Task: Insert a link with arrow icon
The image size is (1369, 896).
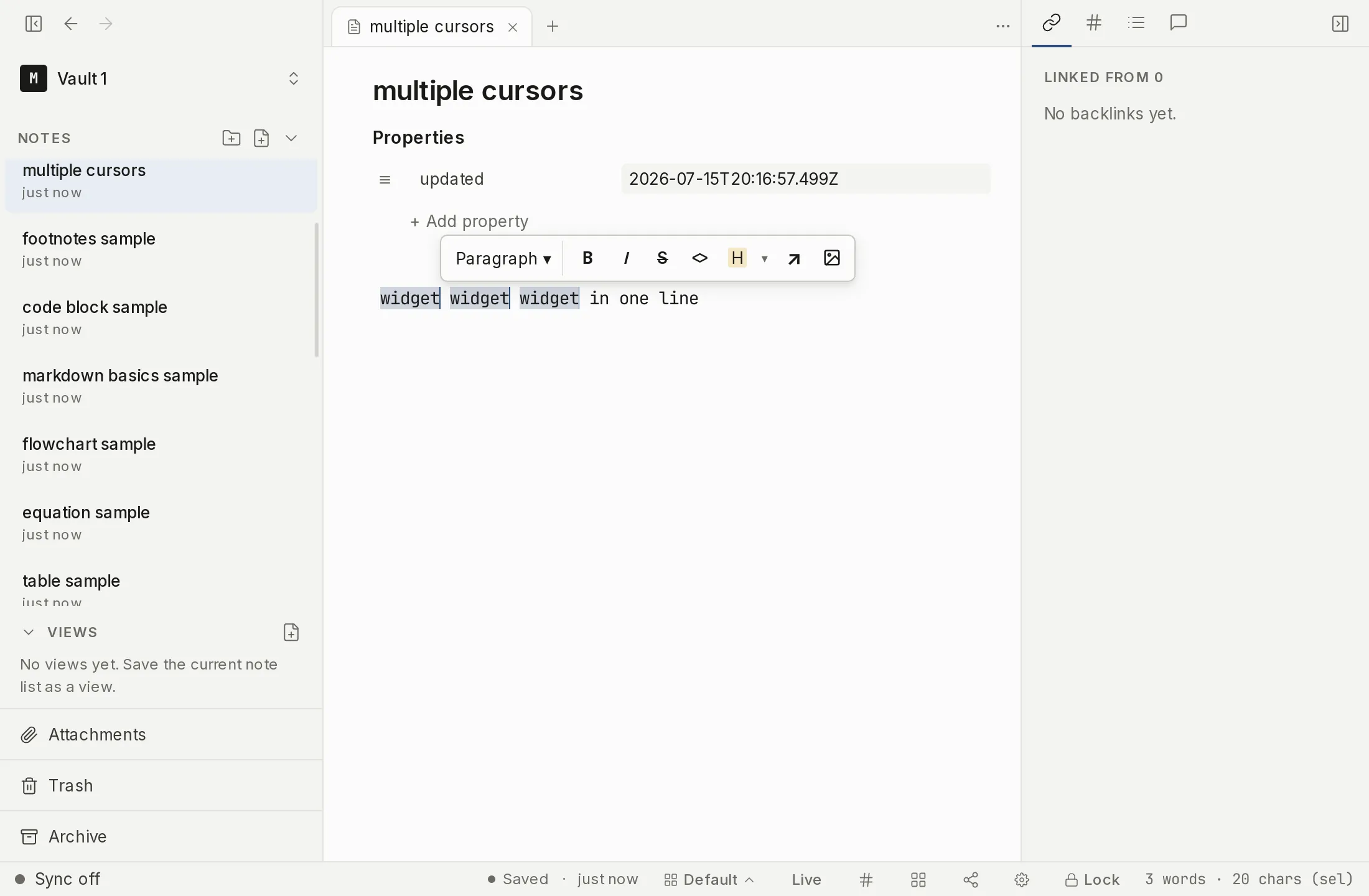Action: click(794, 258)
